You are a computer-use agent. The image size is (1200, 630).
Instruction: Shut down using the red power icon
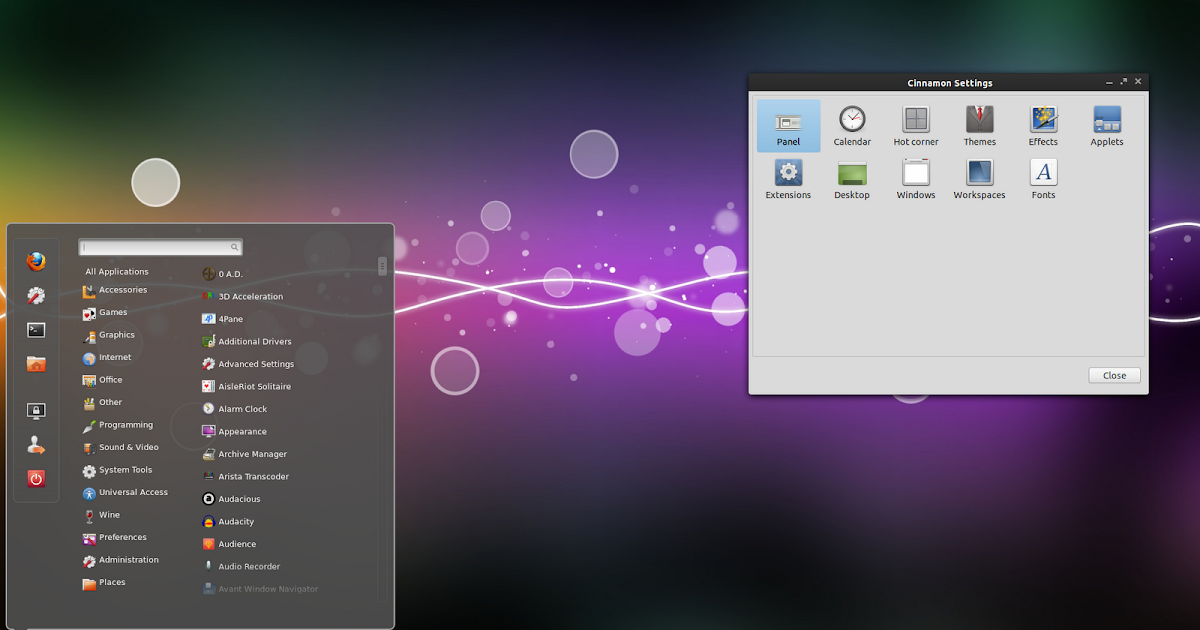[x=36, y=478]
